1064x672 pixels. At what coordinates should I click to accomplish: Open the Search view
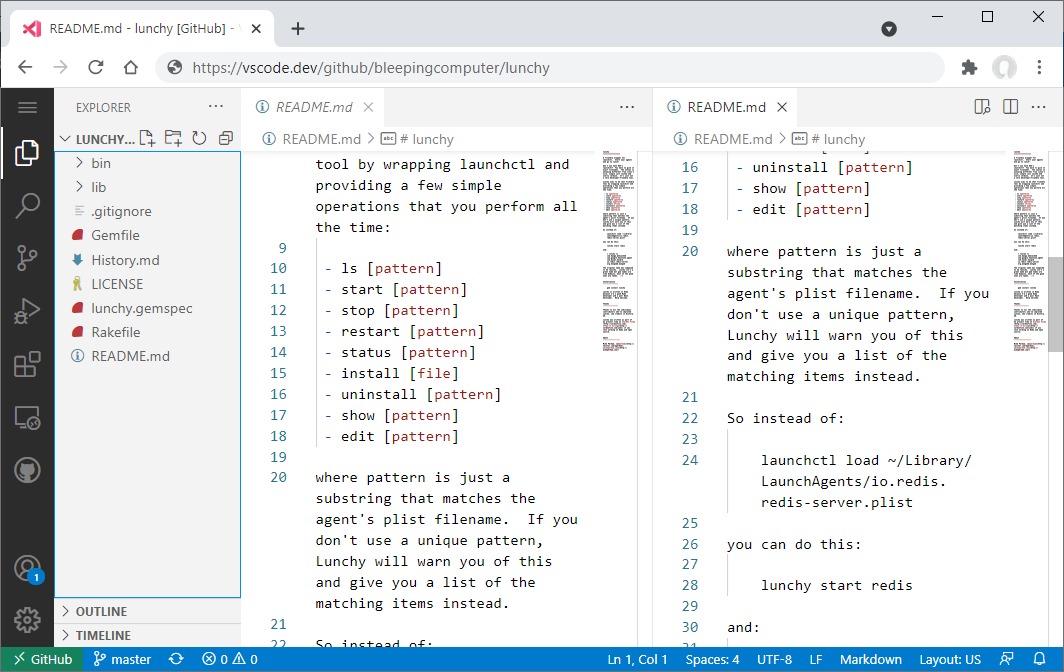pyautogui.click(x=27, y=204)
